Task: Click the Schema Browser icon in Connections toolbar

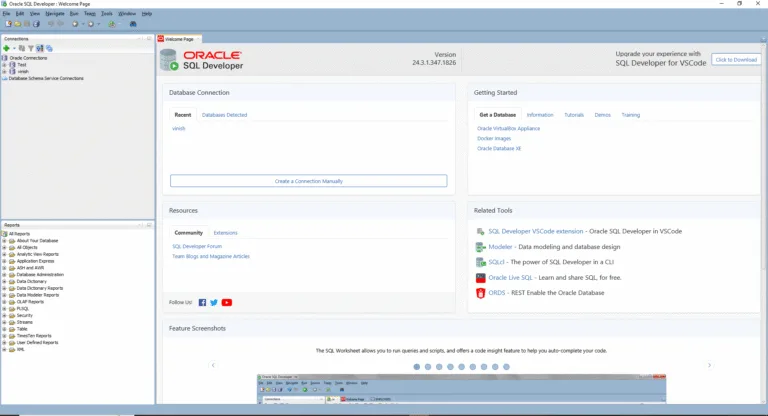Action: point(40,48)
